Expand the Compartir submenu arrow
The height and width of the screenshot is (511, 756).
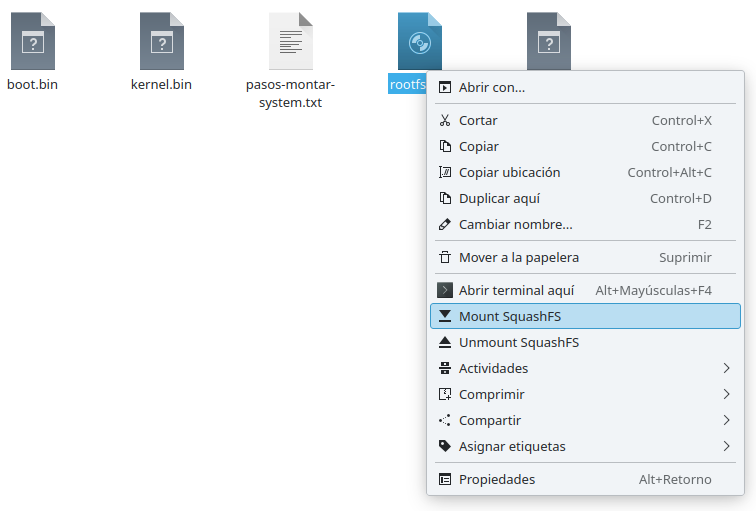coord(727,421)
